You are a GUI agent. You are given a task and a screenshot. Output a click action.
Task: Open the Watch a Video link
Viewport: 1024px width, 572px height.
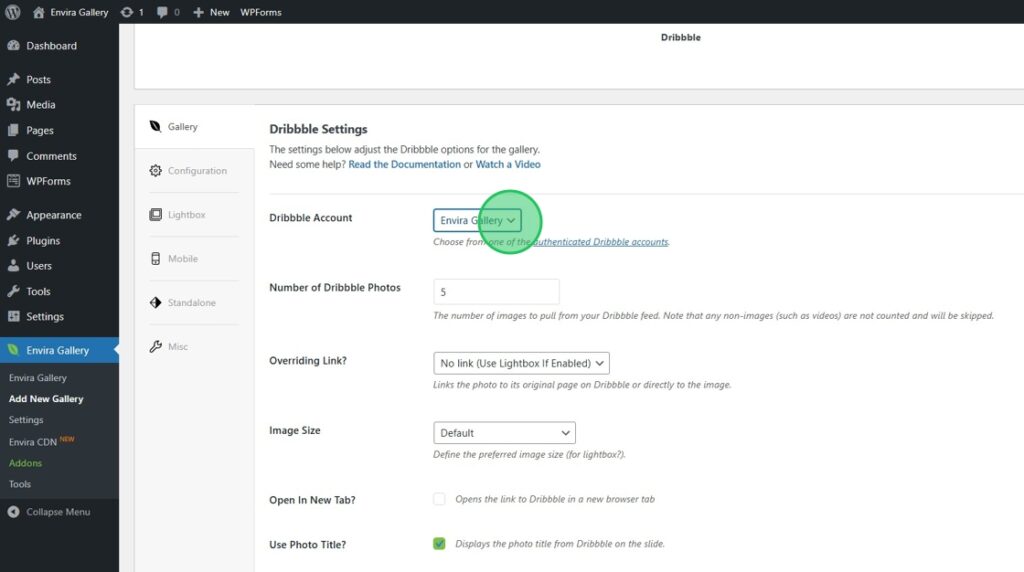pos(507,164)
